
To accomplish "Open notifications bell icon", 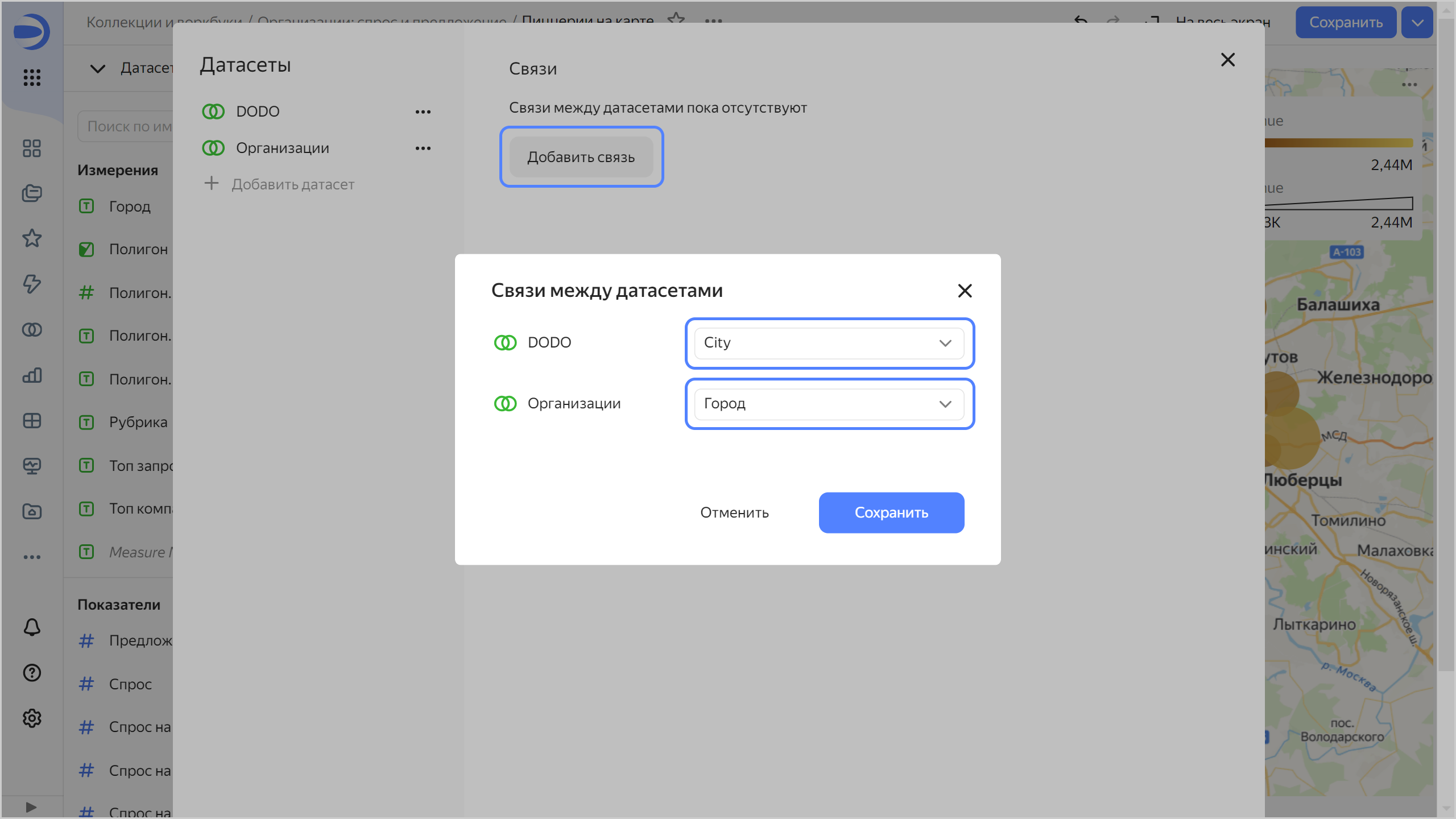I will pyautogui.click(x=32, y=627).
